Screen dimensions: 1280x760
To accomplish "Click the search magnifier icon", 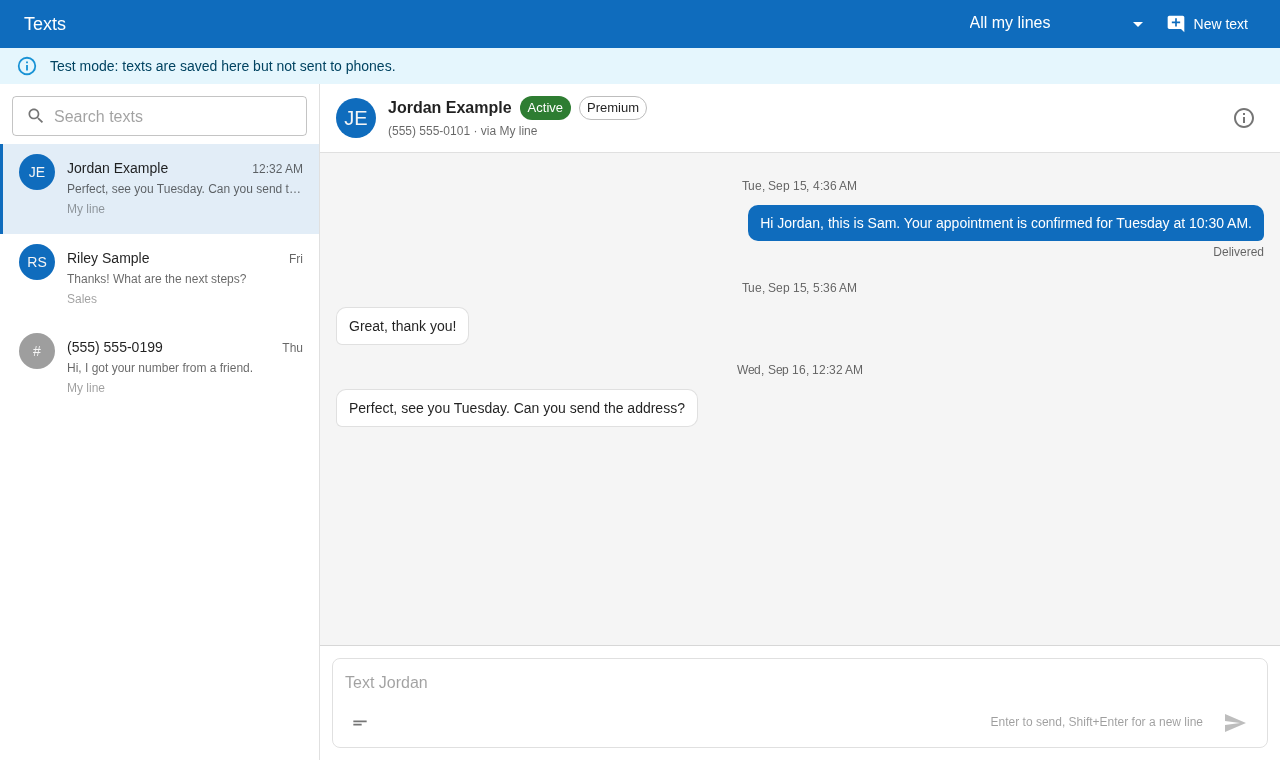I will point(36,116).
